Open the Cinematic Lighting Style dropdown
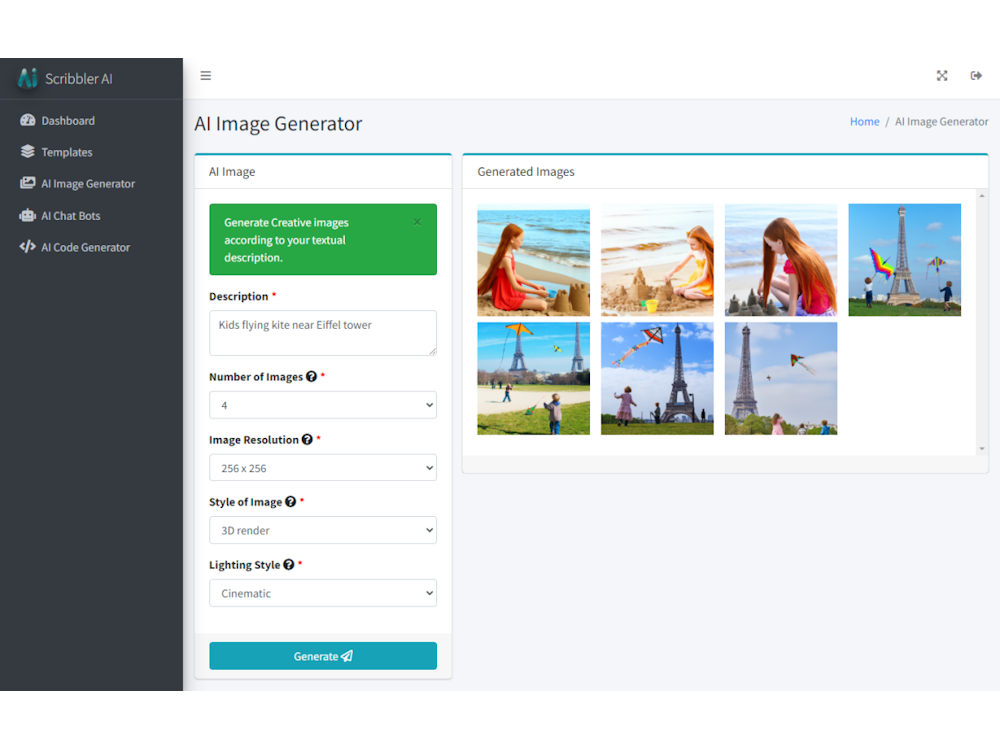 (x=322, y=593)
